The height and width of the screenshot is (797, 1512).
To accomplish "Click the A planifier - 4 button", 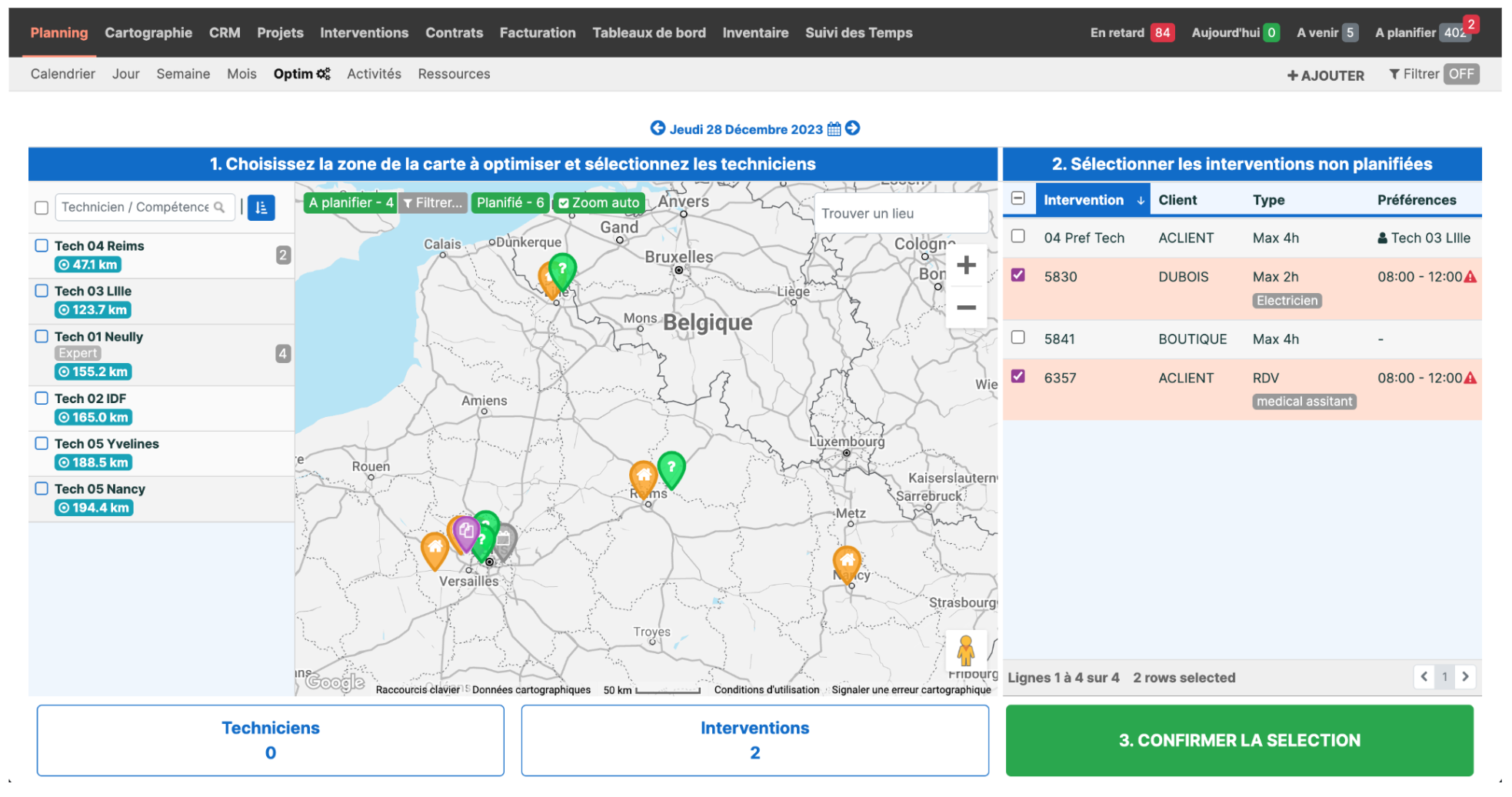I will (x=351, y=203).
